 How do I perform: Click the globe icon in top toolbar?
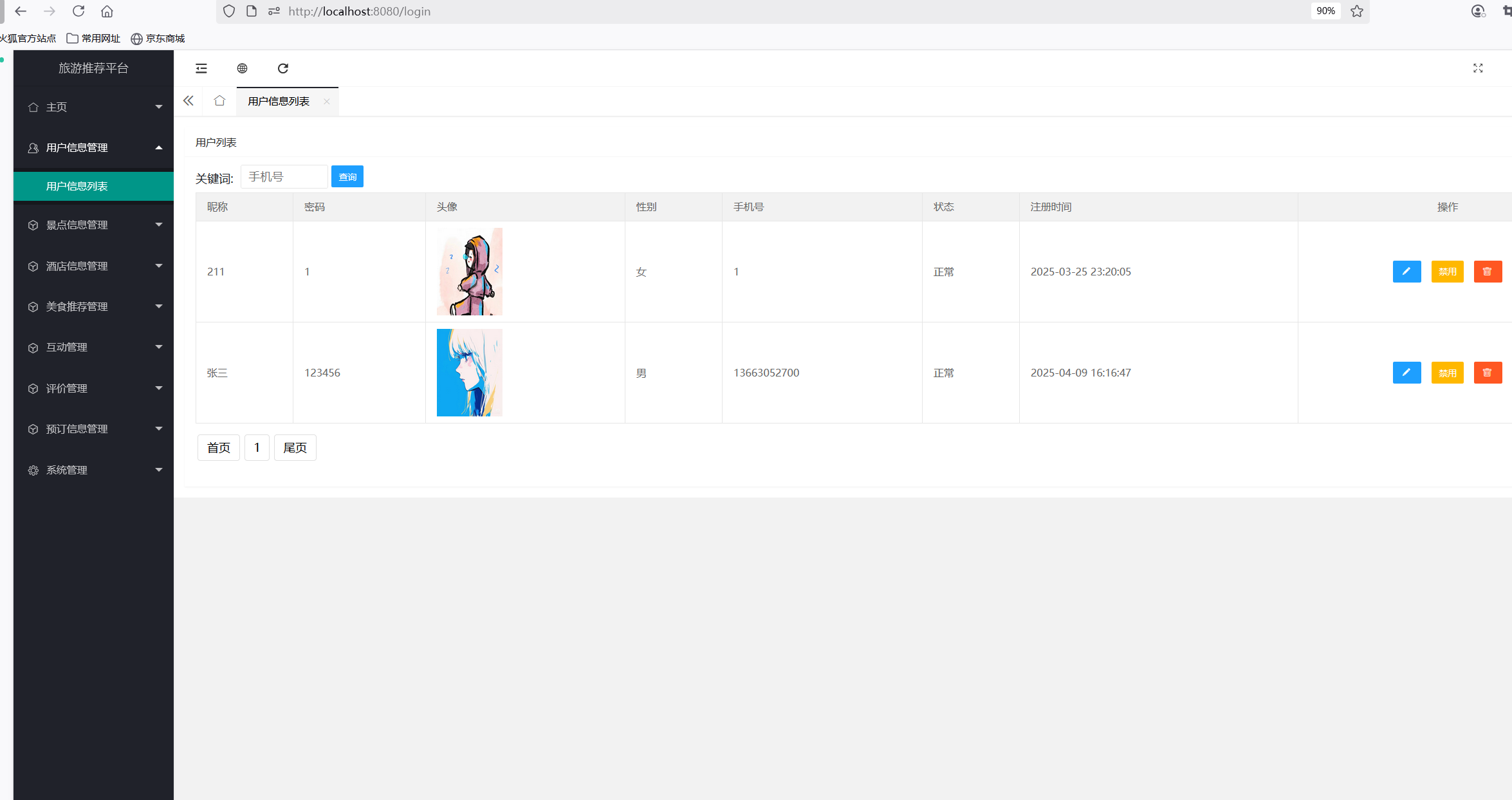pyautogui.click(x=243, y=68)
